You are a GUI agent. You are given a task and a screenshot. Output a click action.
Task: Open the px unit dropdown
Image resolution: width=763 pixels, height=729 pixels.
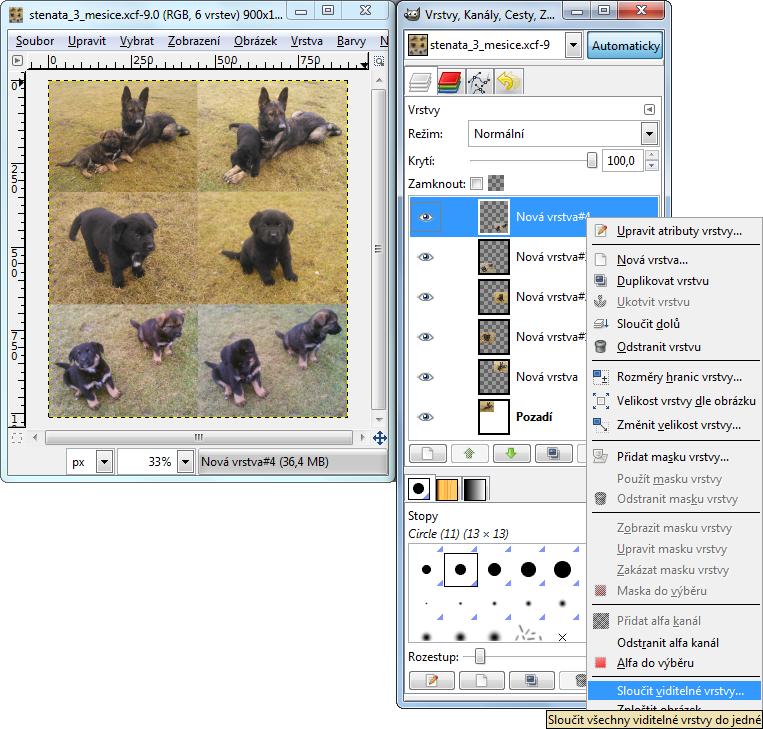(104, 462)
